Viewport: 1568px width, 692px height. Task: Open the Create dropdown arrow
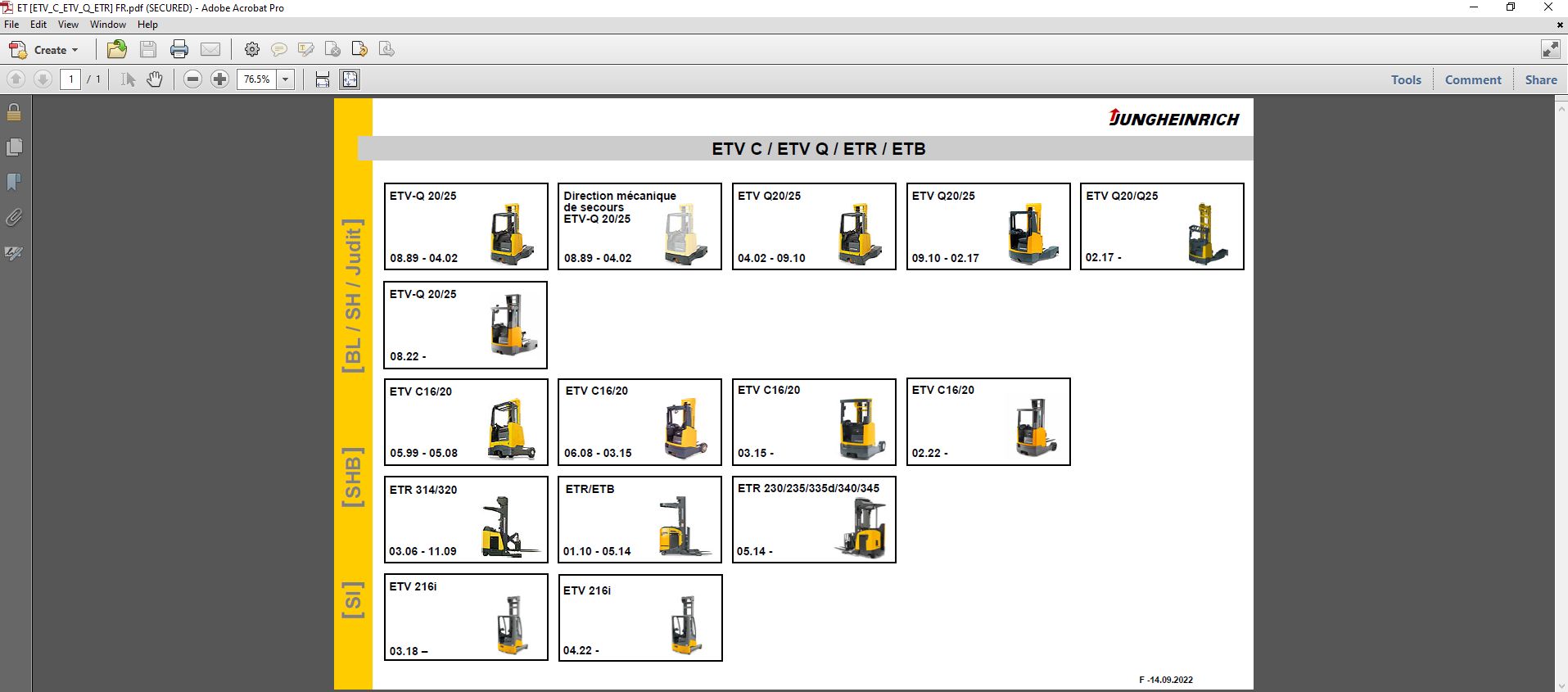(75, 50)
